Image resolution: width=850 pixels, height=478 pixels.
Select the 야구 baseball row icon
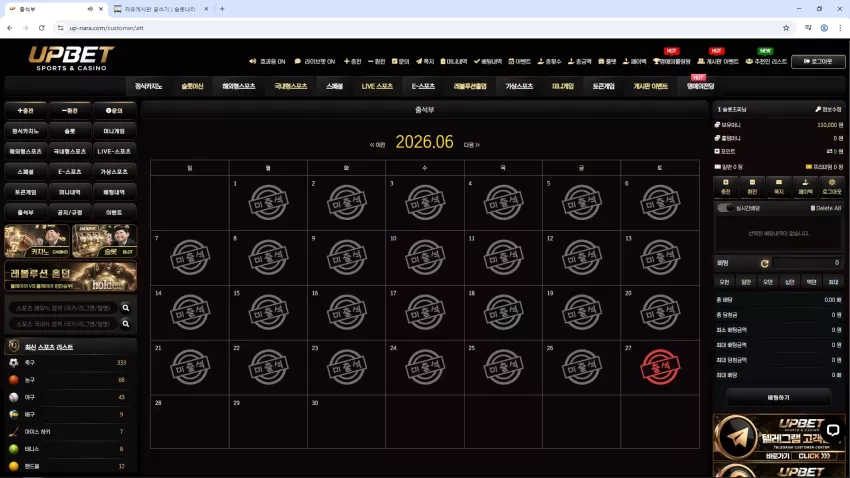[14, 397]
